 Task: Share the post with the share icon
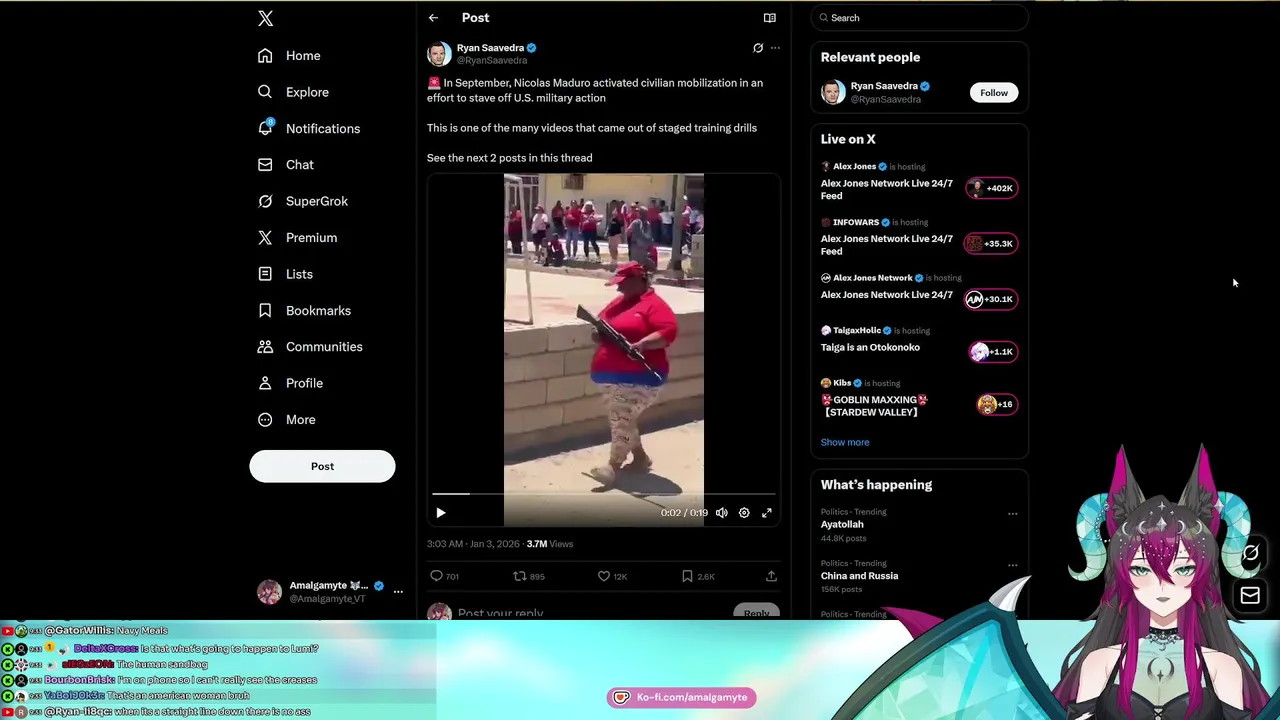coord(771,576)
